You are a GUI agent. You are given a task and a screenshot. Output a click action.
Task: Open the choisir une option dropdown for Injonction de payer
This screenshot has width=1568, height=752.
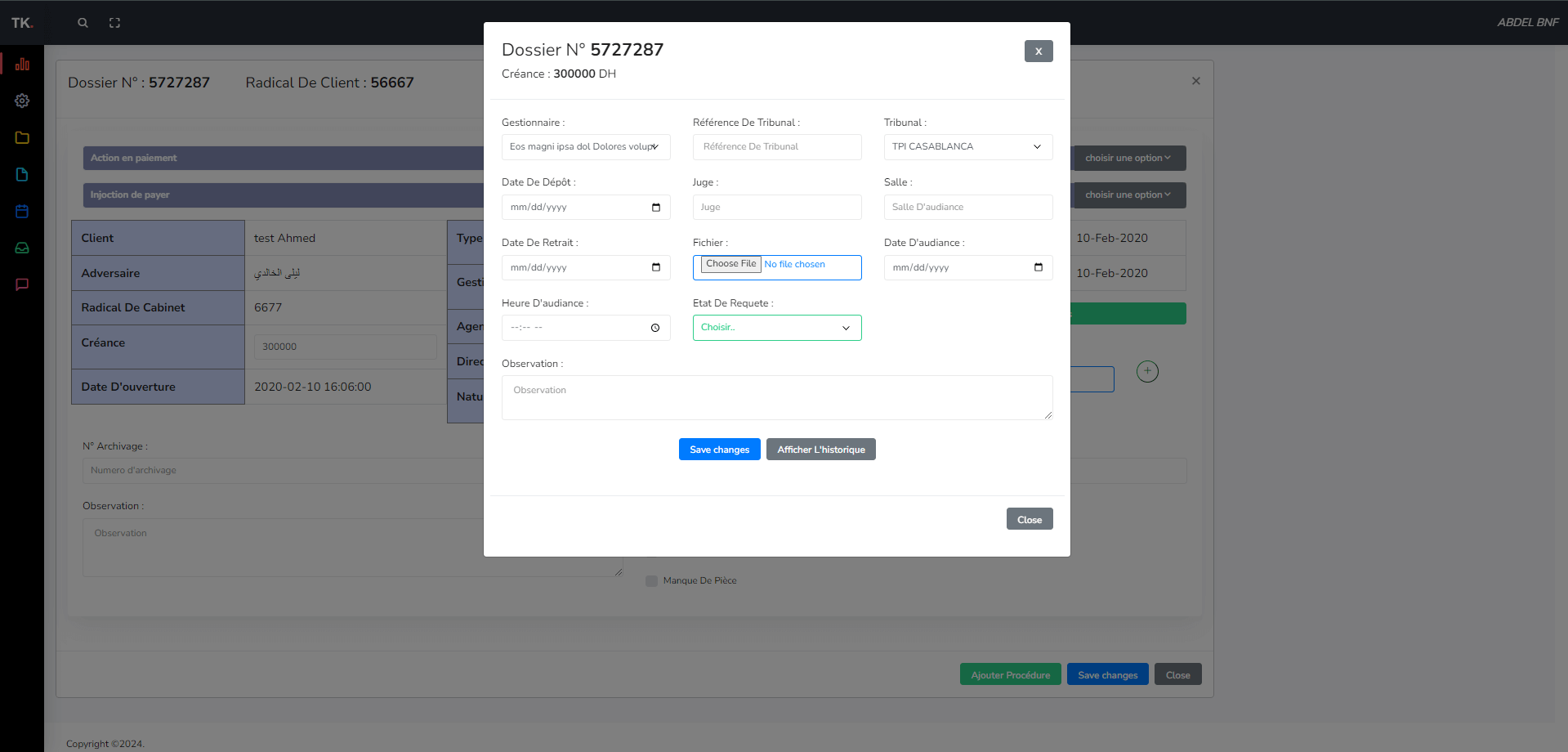(x=1128, y=195)
